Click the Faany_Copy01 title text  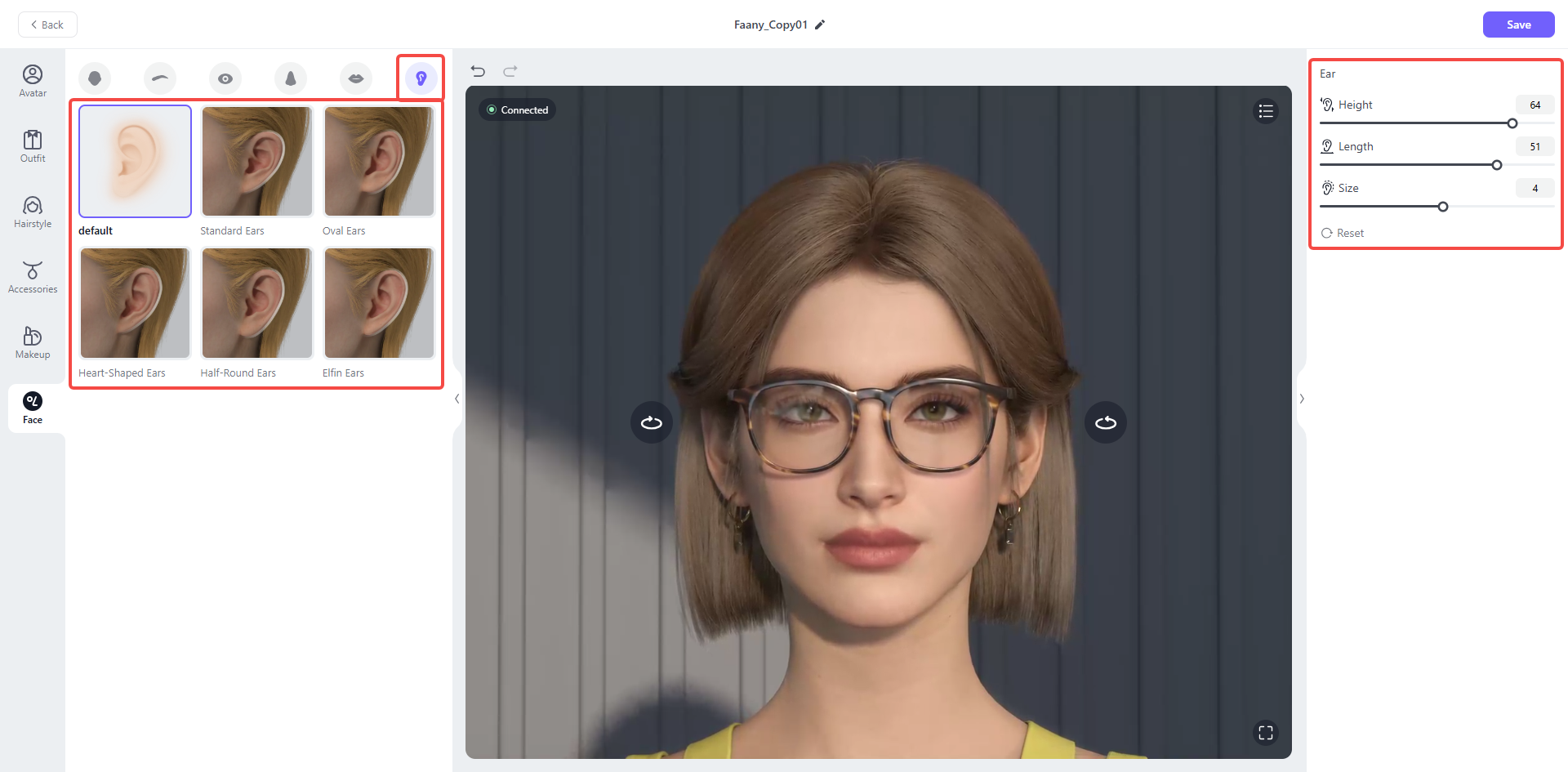pyautogui.click(x=770, y=25)
